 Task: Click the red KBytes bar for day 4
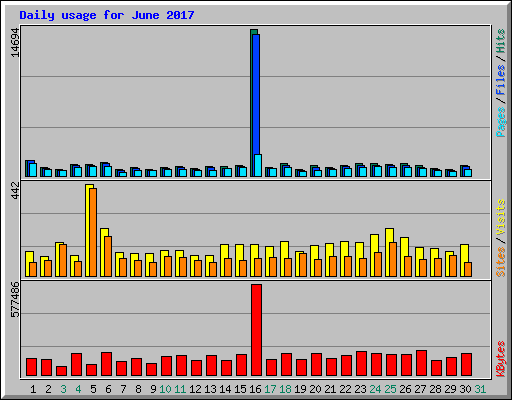[76, 365]
